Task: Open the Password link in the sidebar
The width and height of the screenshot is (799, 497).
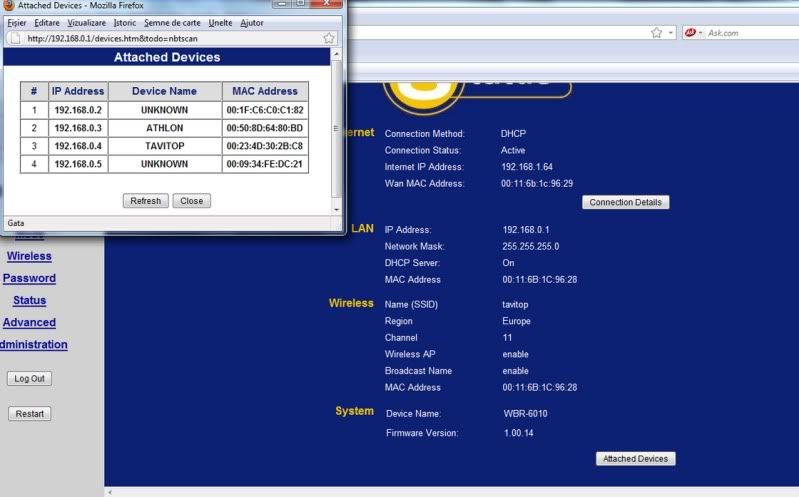Action: 29,278
